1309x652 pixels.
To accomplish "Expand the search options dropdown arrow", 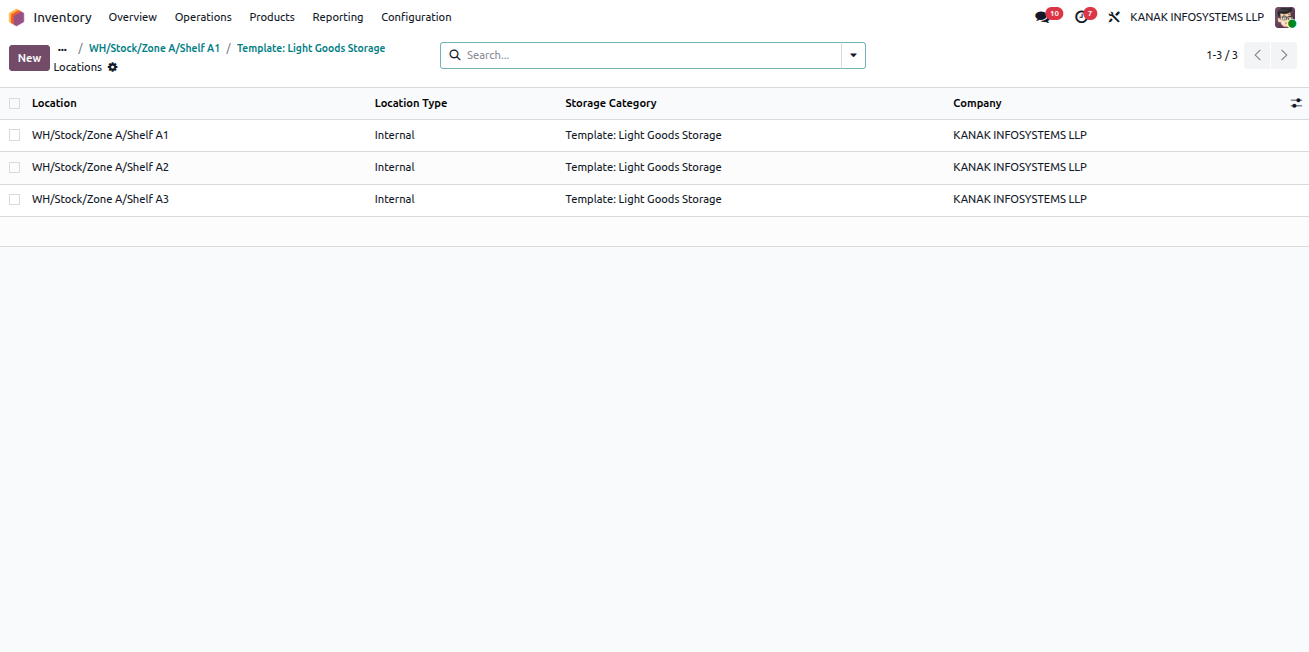I will coord(853,55).
